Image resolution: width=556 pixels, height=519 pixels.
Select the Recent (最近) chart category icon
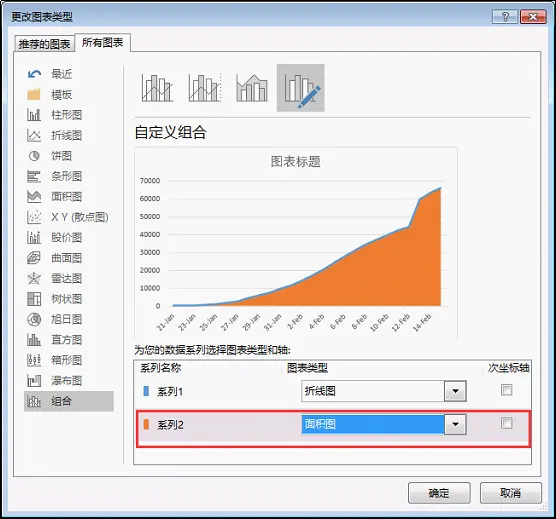point(34,74)
